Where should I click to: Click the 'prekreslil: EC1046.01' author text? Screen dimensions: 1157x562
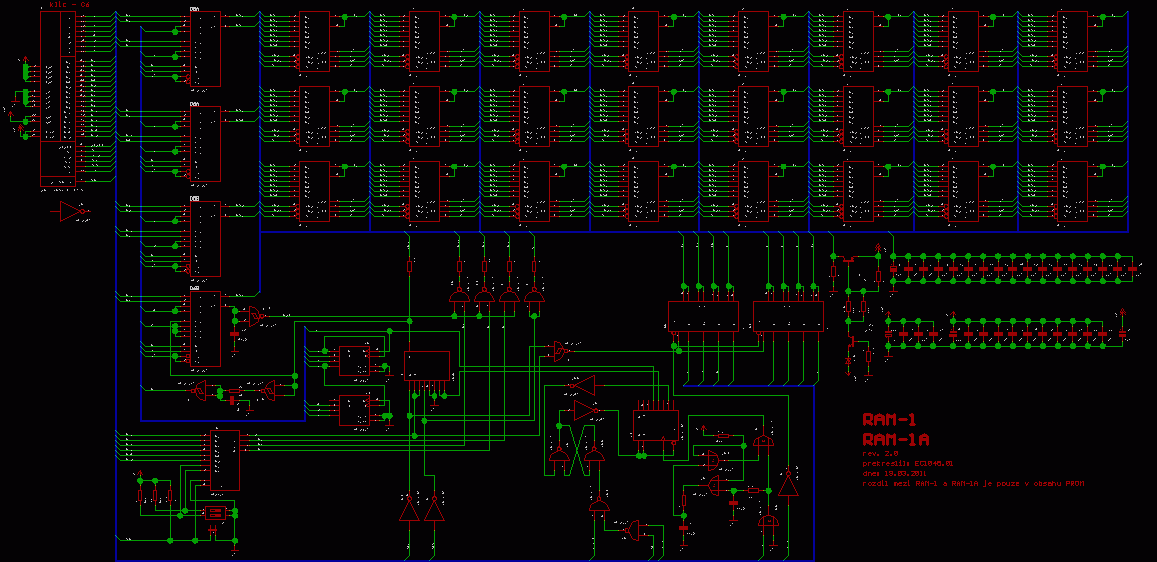coord(907,463)
